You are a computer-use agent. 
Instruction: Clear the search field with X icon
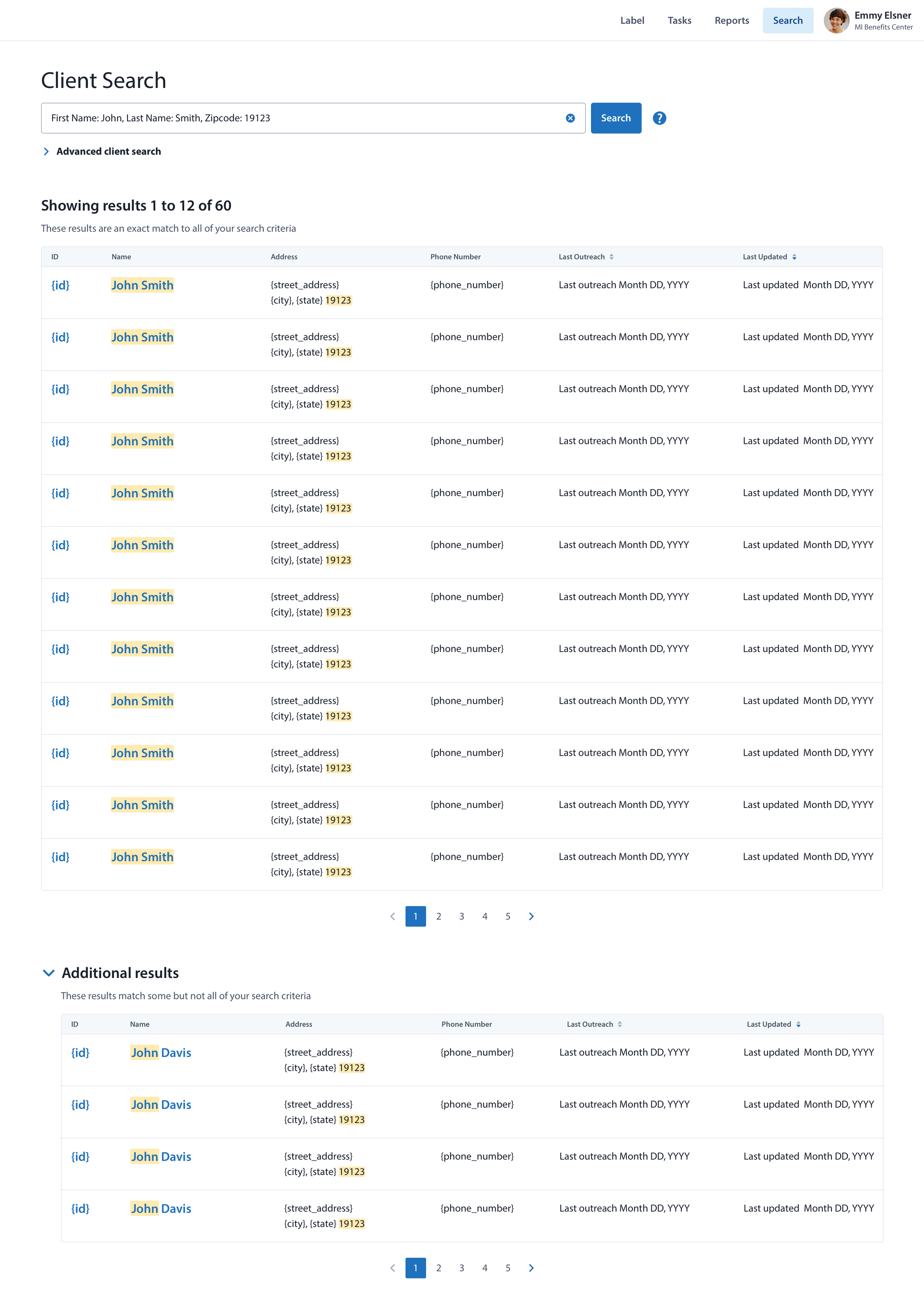click(570, 118)
